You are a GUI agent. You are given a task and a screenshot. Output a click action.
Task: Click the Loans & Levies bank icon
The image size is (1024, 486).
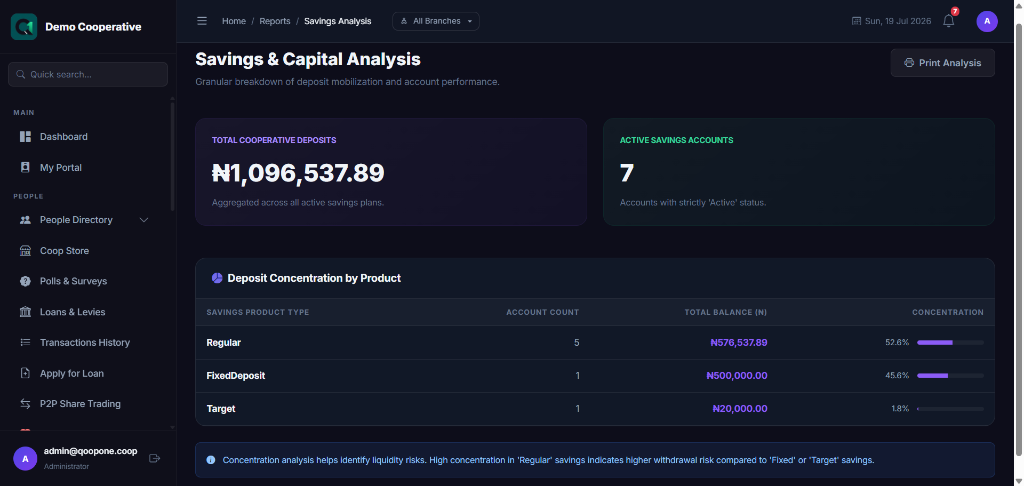pyautogui.click(x=25, y=312)
